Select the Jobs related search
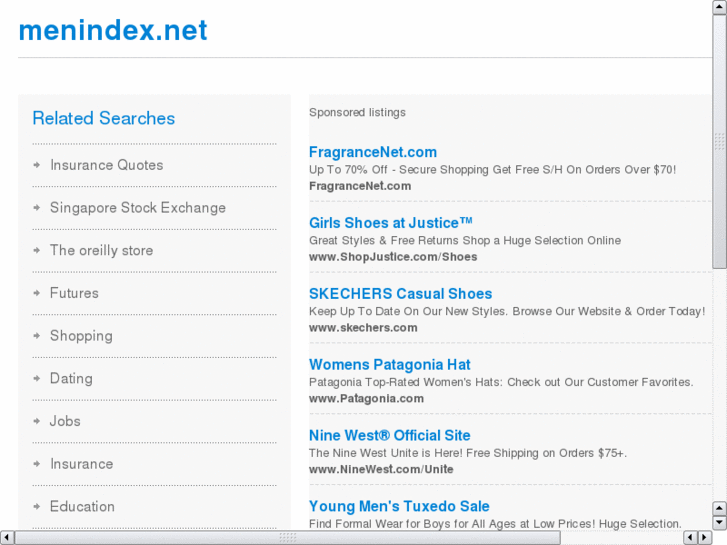The image size is (727, 545). [65, 421]
